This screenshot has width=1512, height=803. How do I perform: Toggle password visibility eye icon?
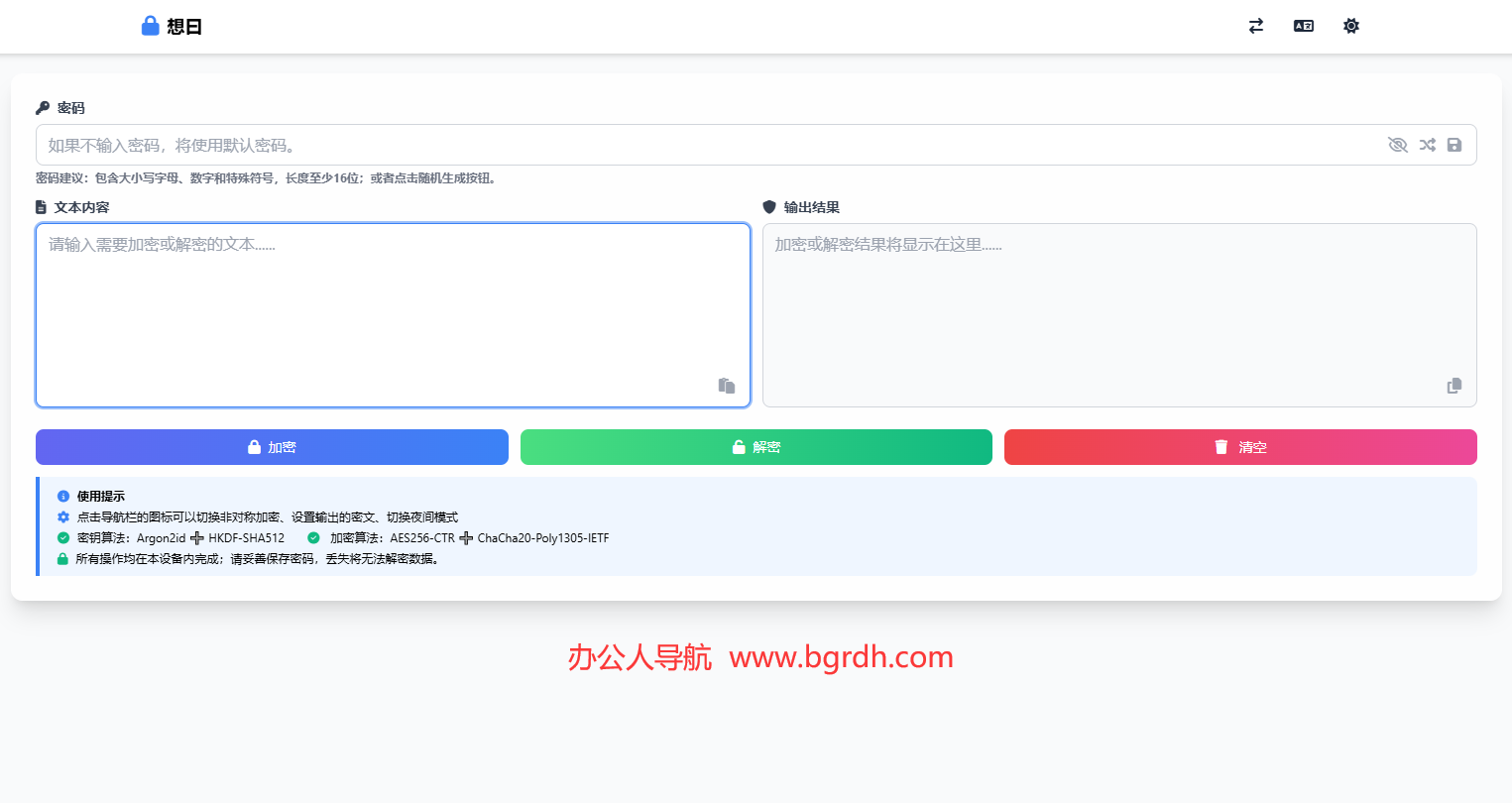[1398, 145]
